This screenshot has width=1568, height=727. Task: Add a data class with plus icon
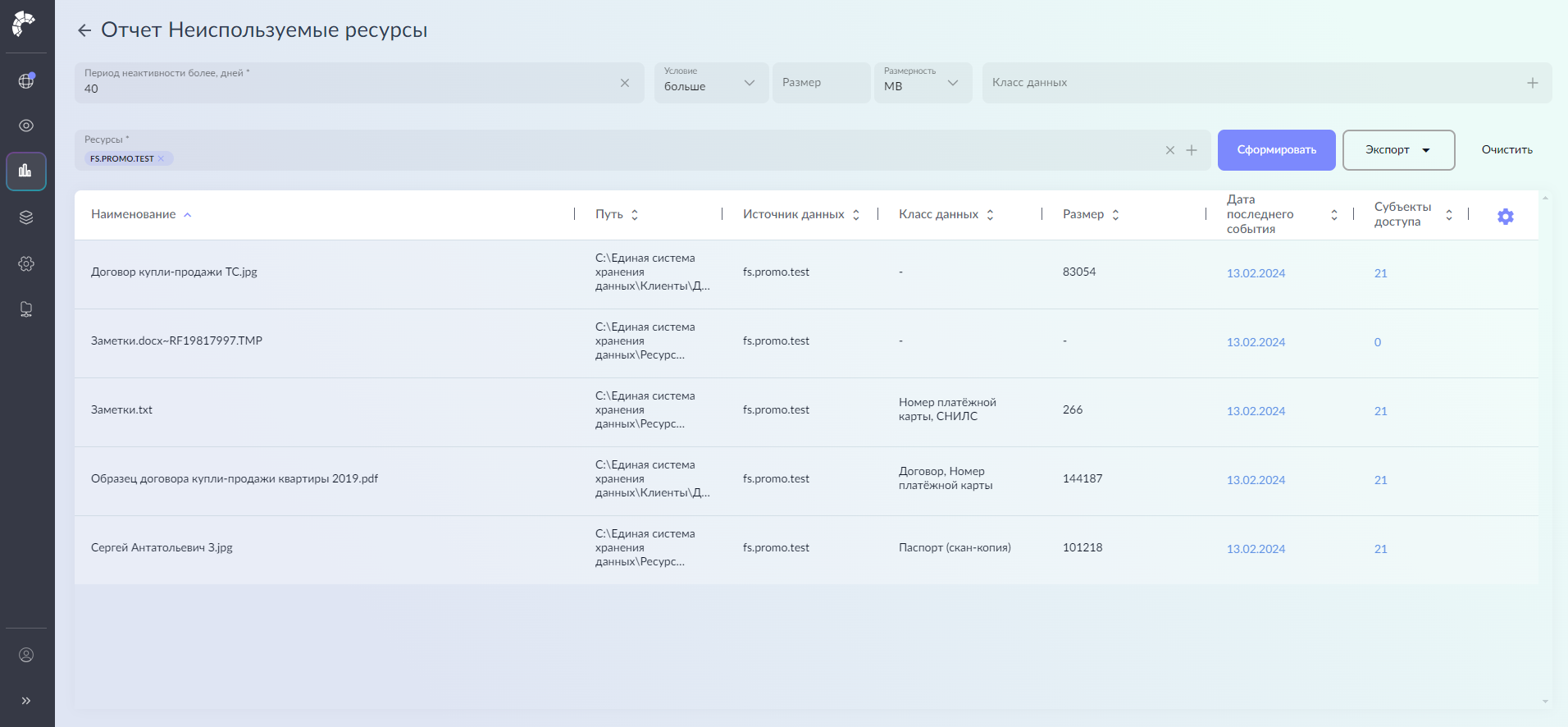tap(1532, 83)
